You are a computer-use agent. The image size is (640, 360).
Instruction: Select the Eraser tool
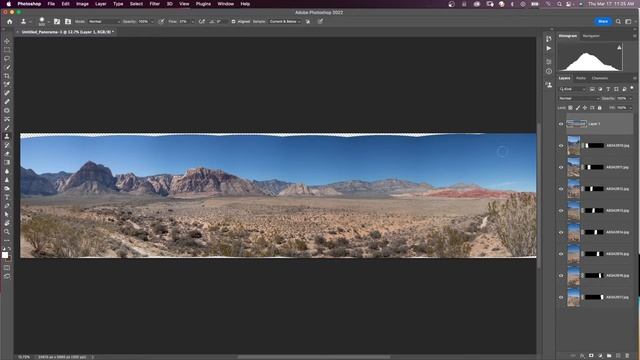click(x=7, y=154)
